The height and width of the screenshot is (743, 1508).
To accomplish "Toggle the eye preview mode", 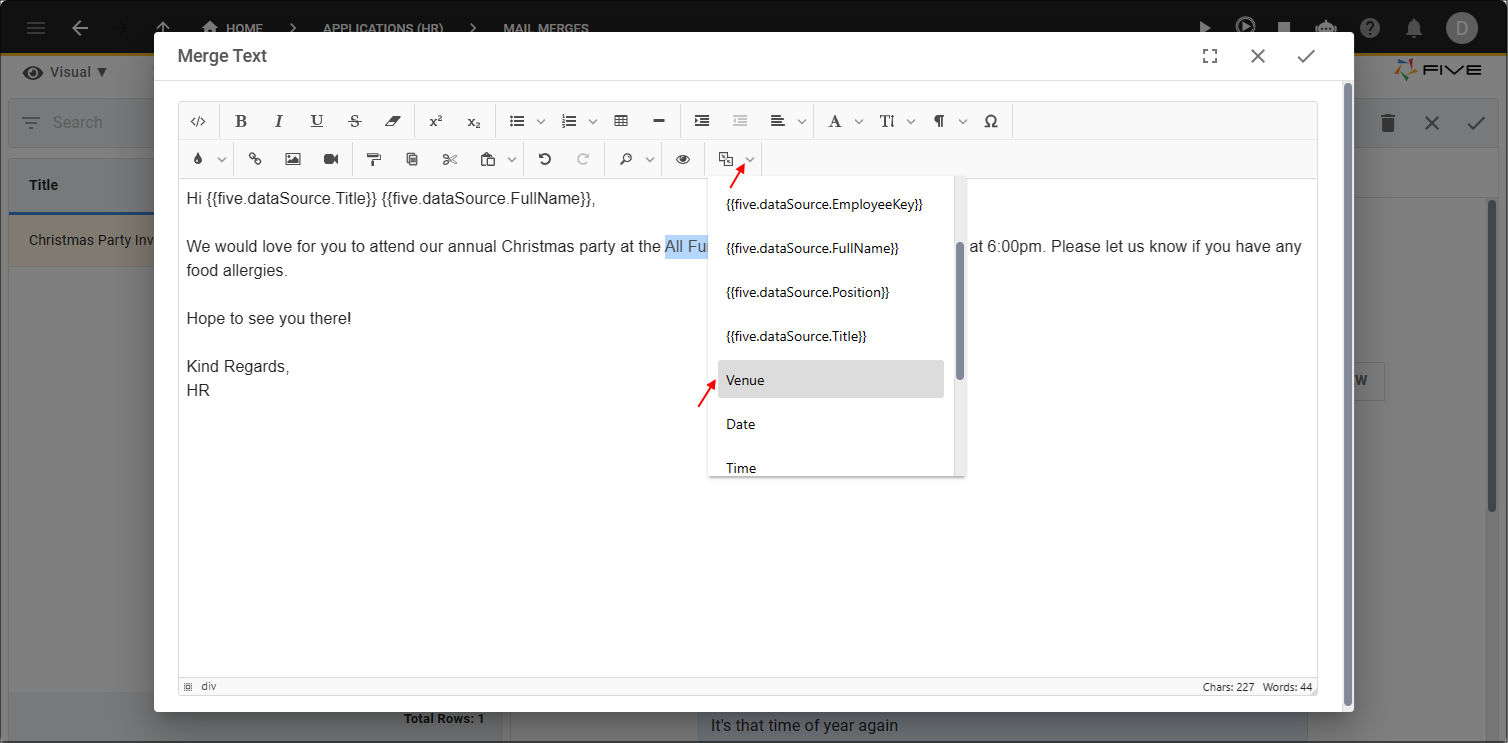I will [683, 159].
